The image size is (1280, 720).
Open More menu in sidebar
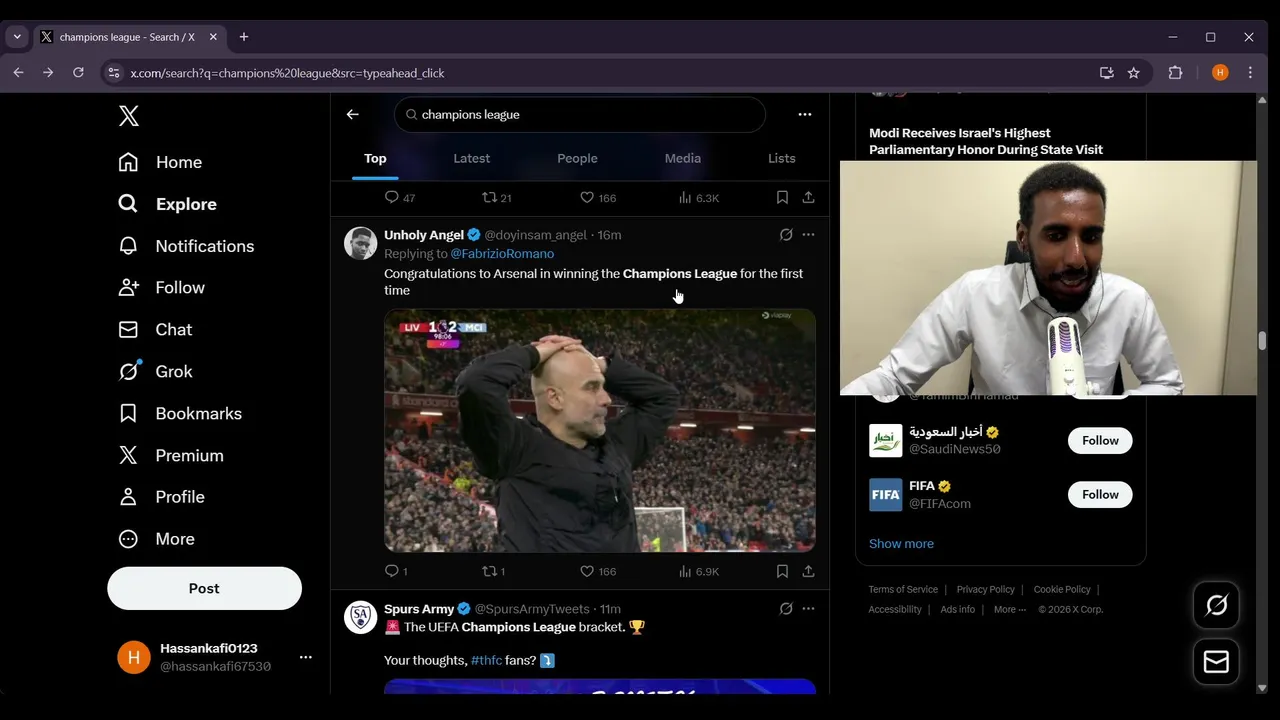pos(156,539)
